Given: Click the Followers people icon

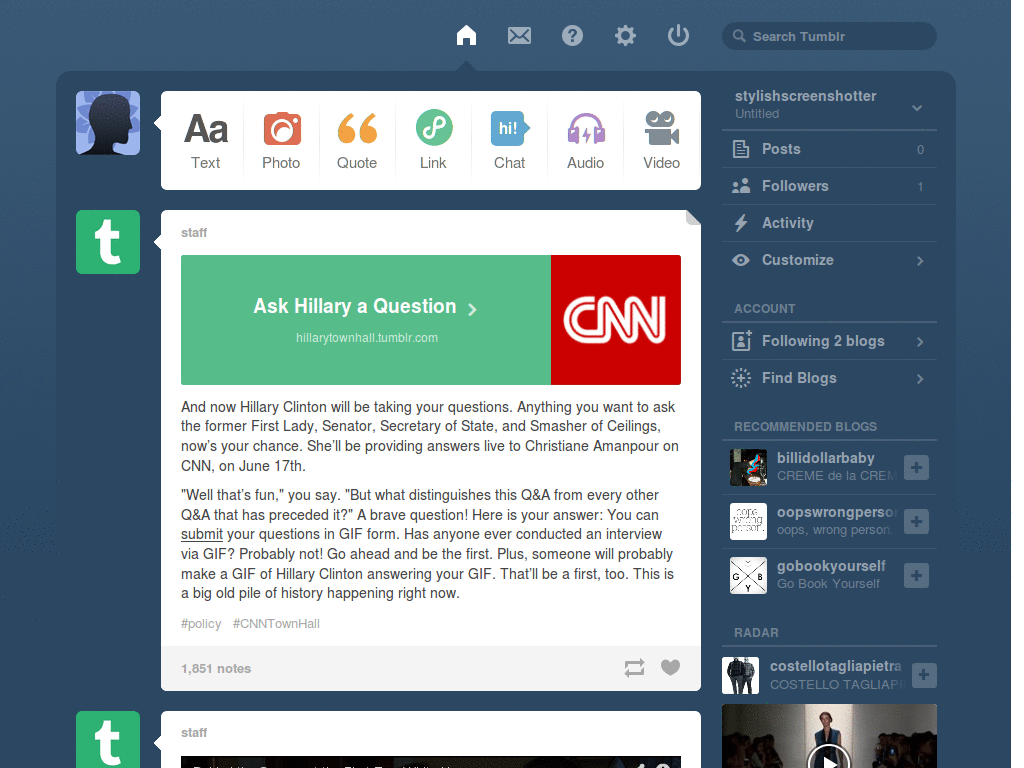Looking at the screenshot, I should tap(741, 186).
